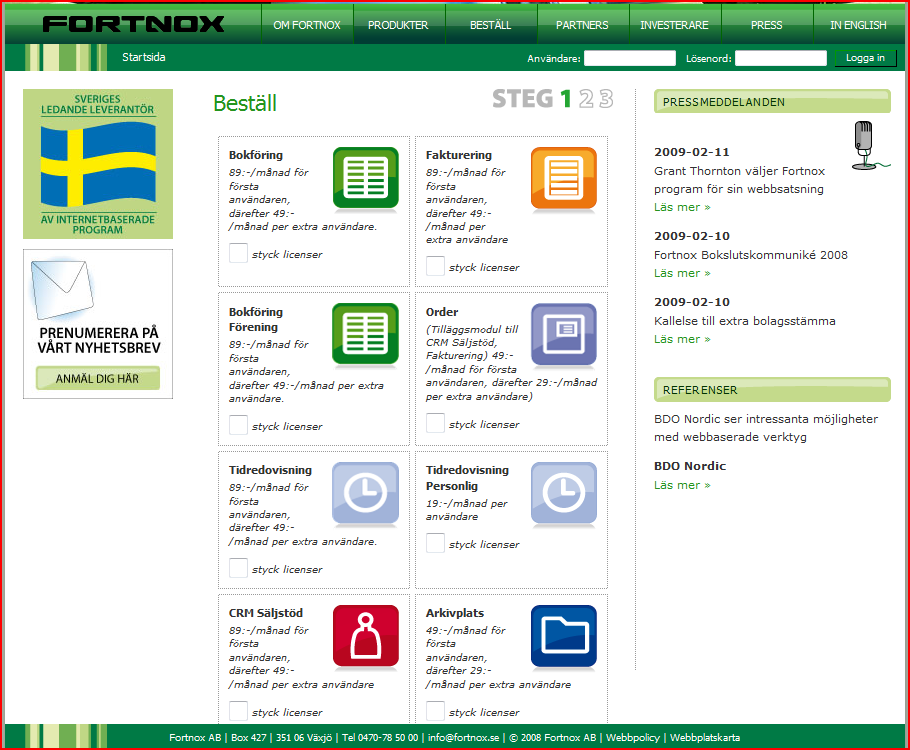The width and height of the screenshot is (910, 750).
Task: Click the CRM Säljstöd product title
Action: pyautogui.click(x=266, y=613)
